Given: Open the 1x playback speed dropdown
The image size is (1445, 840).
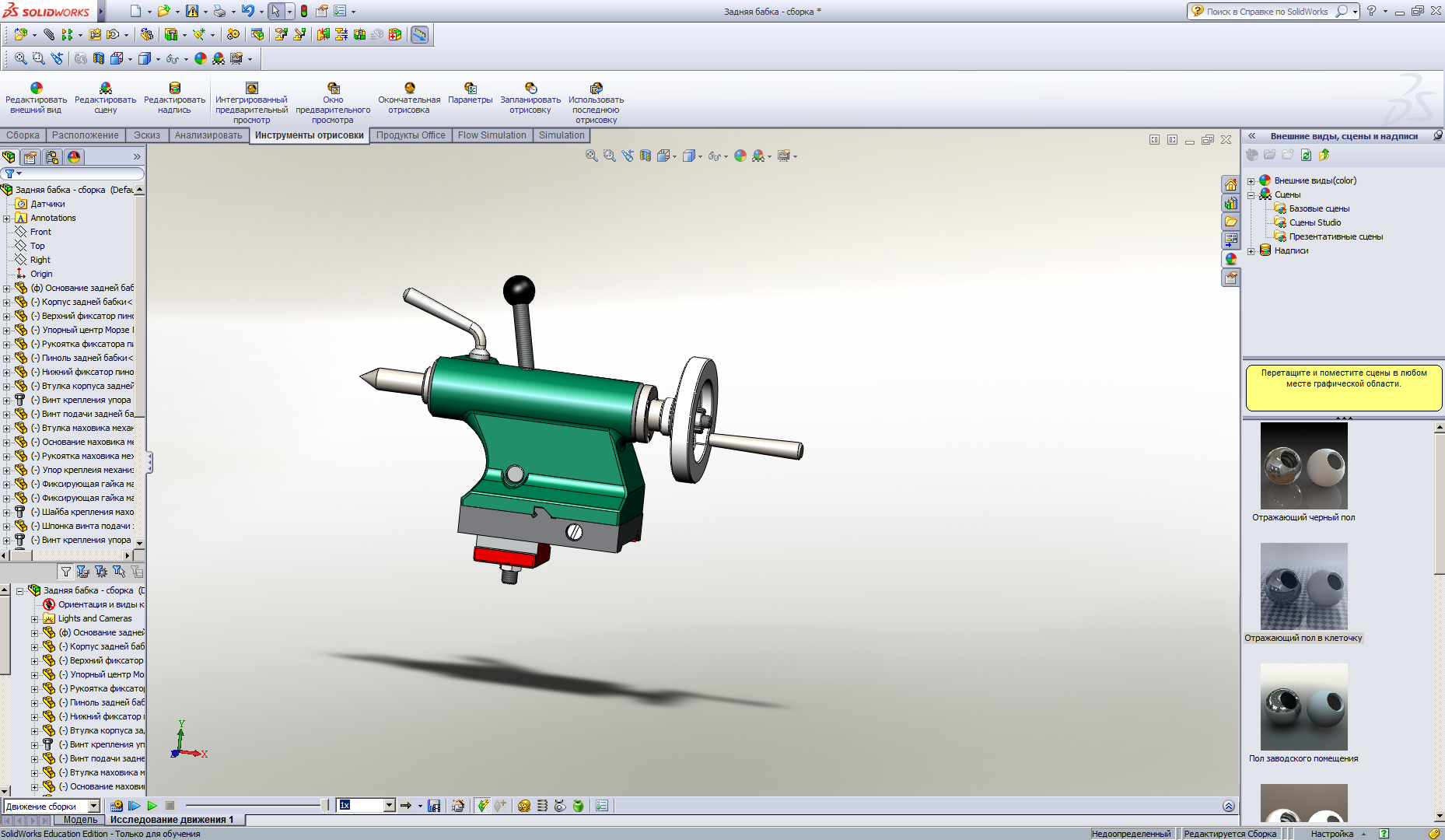Looking at the screenshot, I should coord(389,806).
